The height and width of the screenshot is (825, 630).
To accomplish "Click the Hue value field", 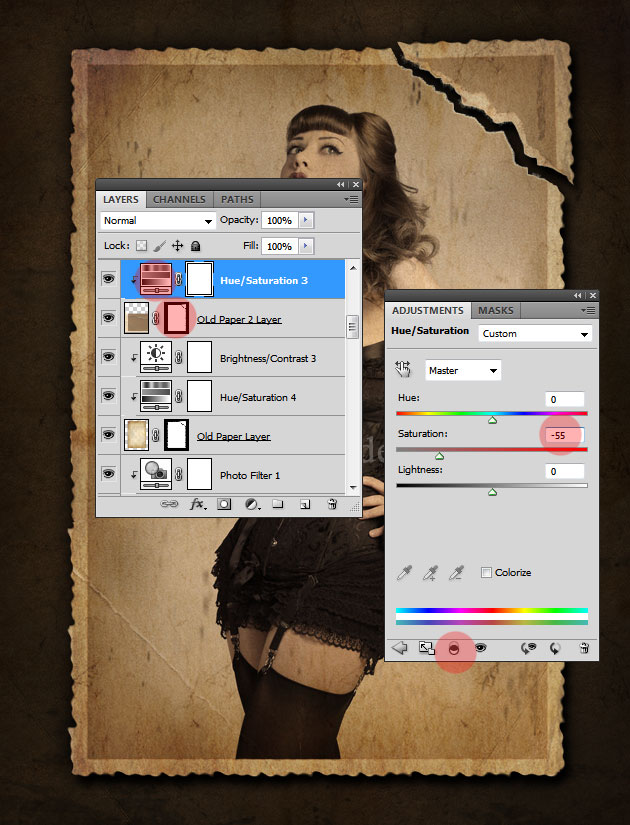I will pos(565,399).
